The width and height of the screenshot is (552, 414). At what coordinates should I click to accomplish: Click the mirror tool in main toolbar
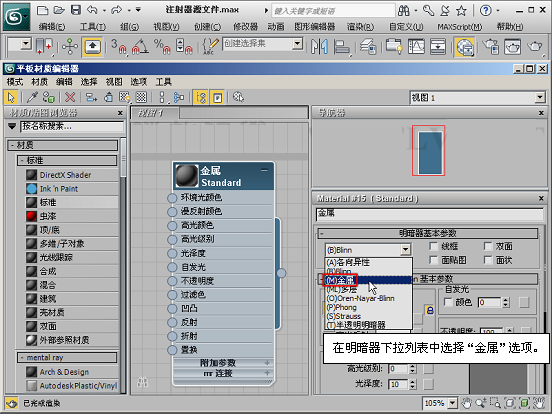tap(319, 46)
